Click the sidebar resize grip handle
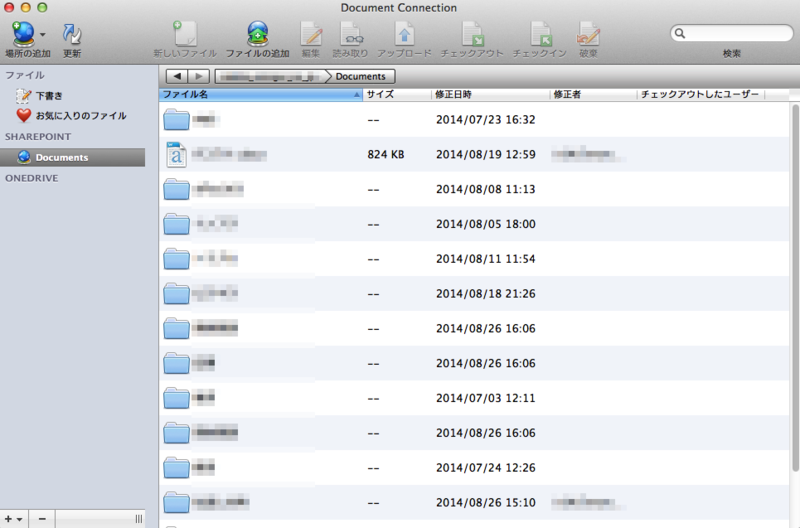The image size is (800, 528). [139, 519]
